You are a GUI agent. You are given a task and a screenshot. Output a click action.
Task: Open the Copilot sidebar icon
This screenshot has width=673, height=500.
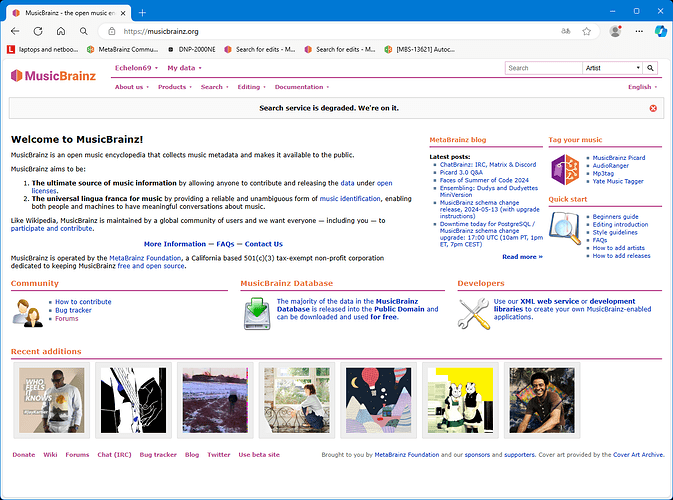[661, 31]
